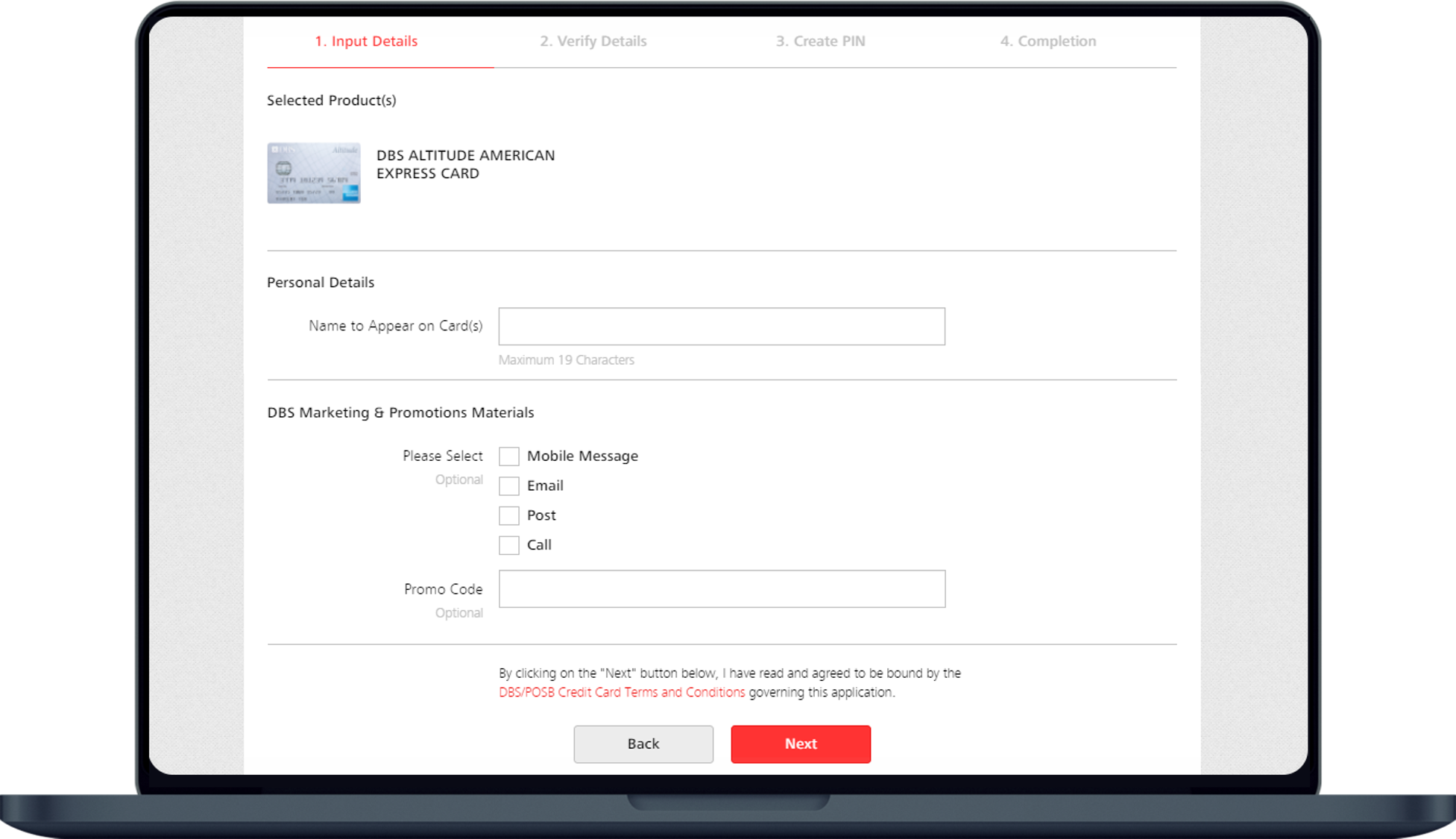
Task: Click the Selected Product(s) heading
Action: [x=332, y=100]
